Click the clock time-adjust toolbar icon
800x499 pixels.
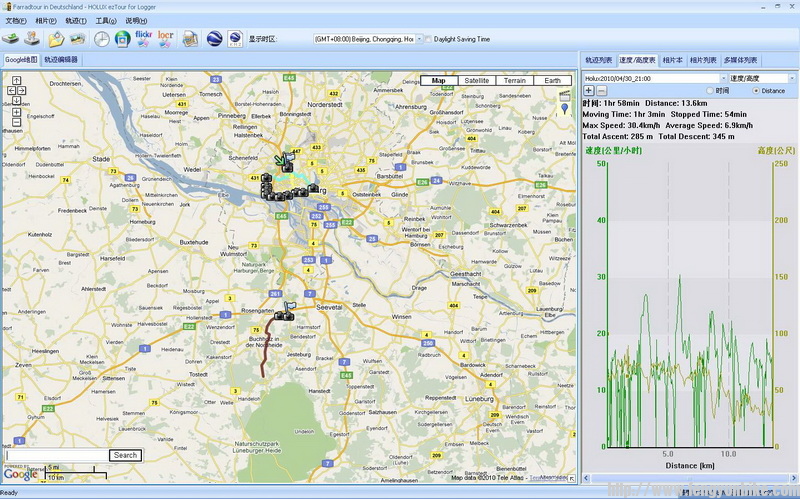pyautogui.click(x=102, y=39)
